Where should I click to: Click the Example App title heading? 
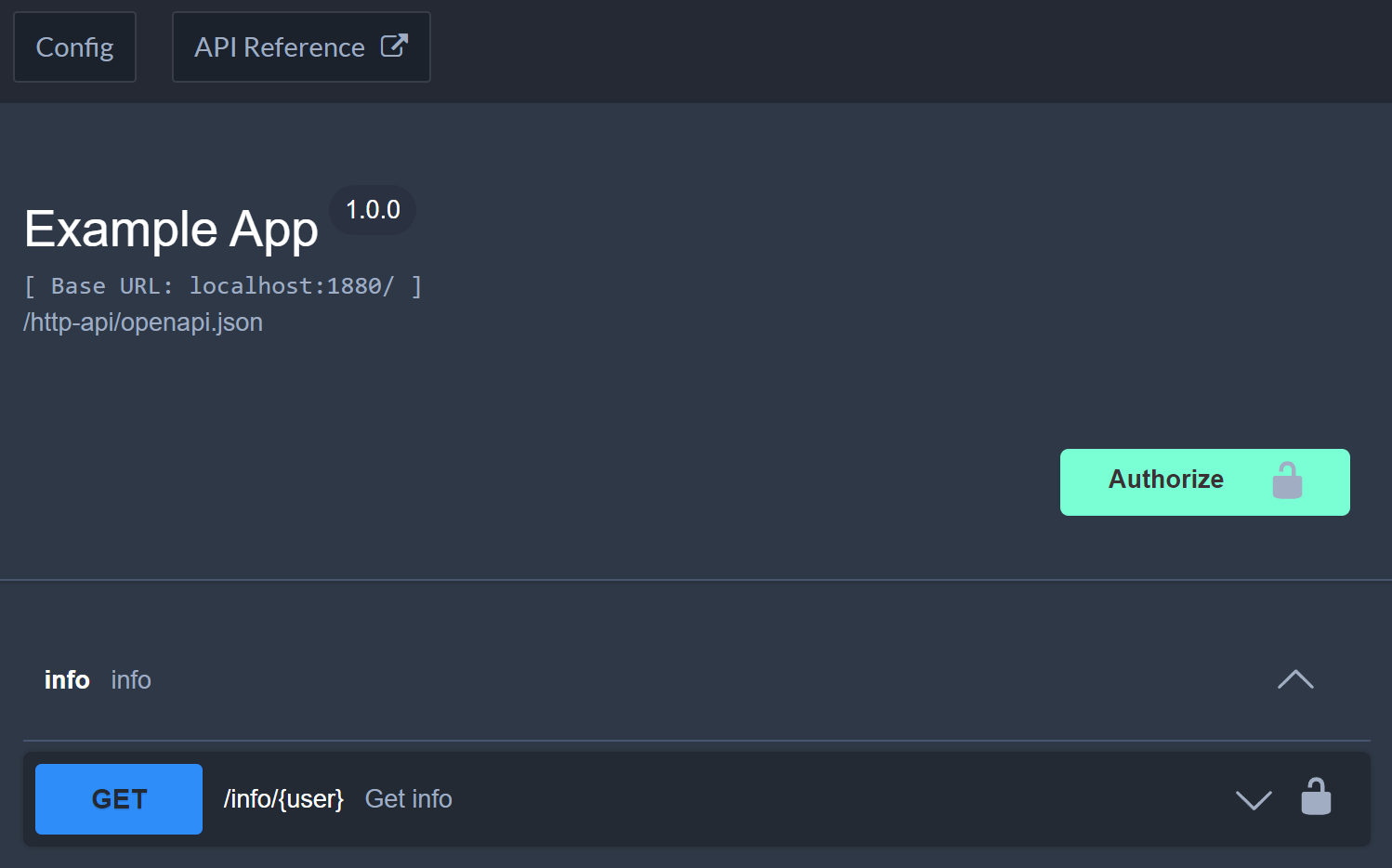tap(171, 230)
